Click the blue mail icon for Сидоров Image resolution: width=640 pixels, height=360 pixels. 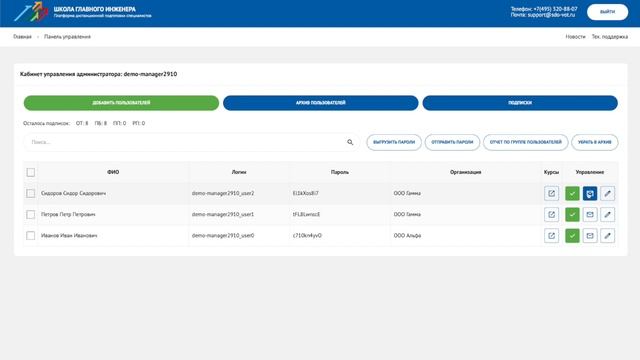click(590, 193)
